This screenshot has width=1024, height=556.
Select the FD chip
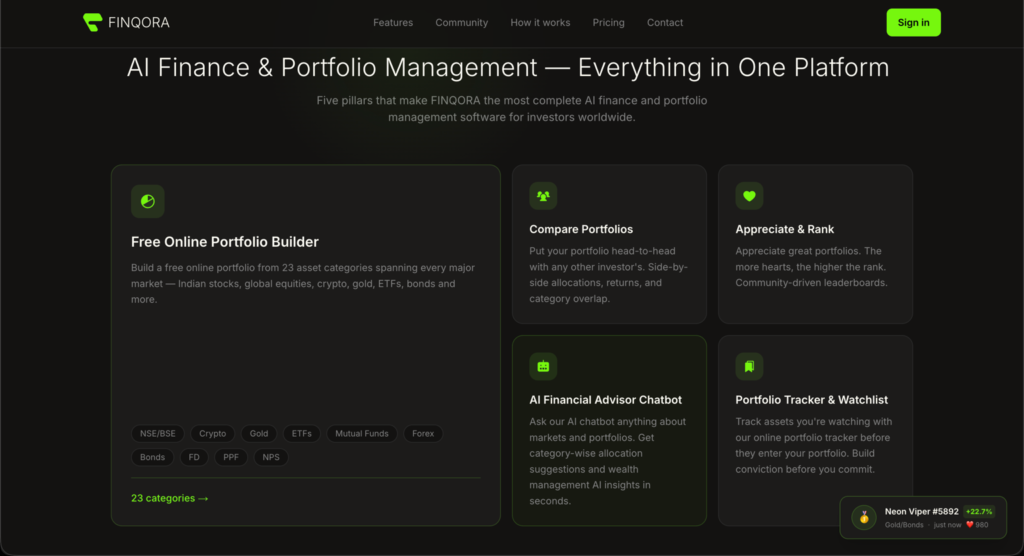pos(194,457)
